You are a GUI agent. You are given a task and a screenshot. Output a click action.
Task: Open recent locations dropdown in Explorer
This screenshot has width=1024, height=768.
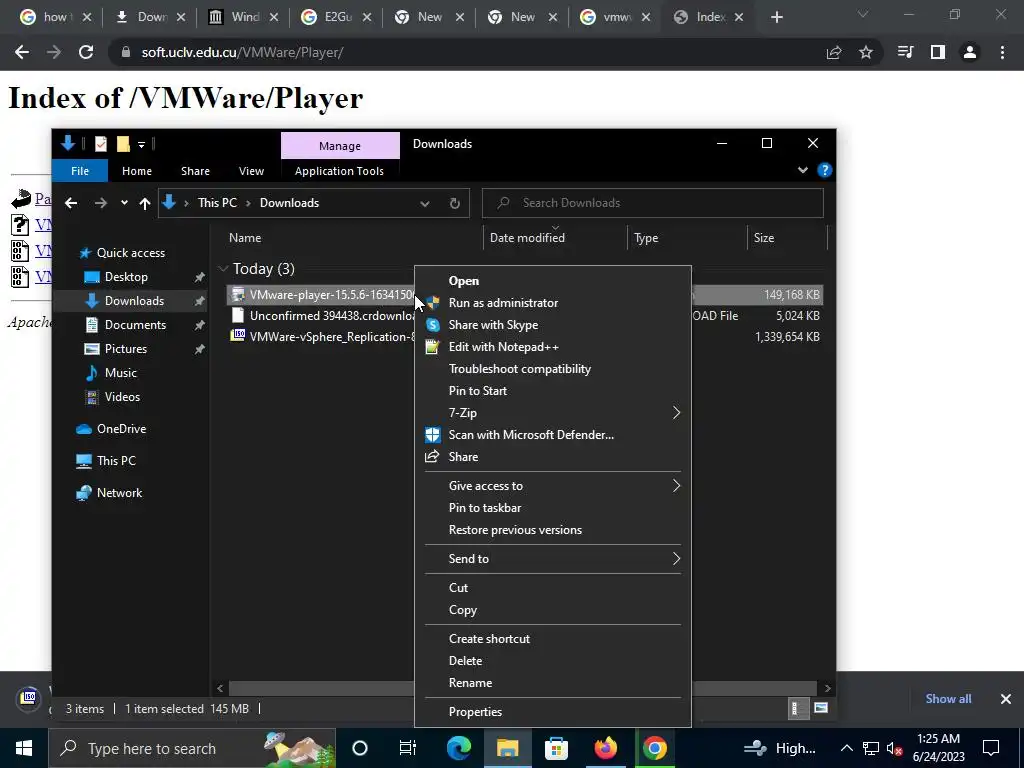coord(124,203)
